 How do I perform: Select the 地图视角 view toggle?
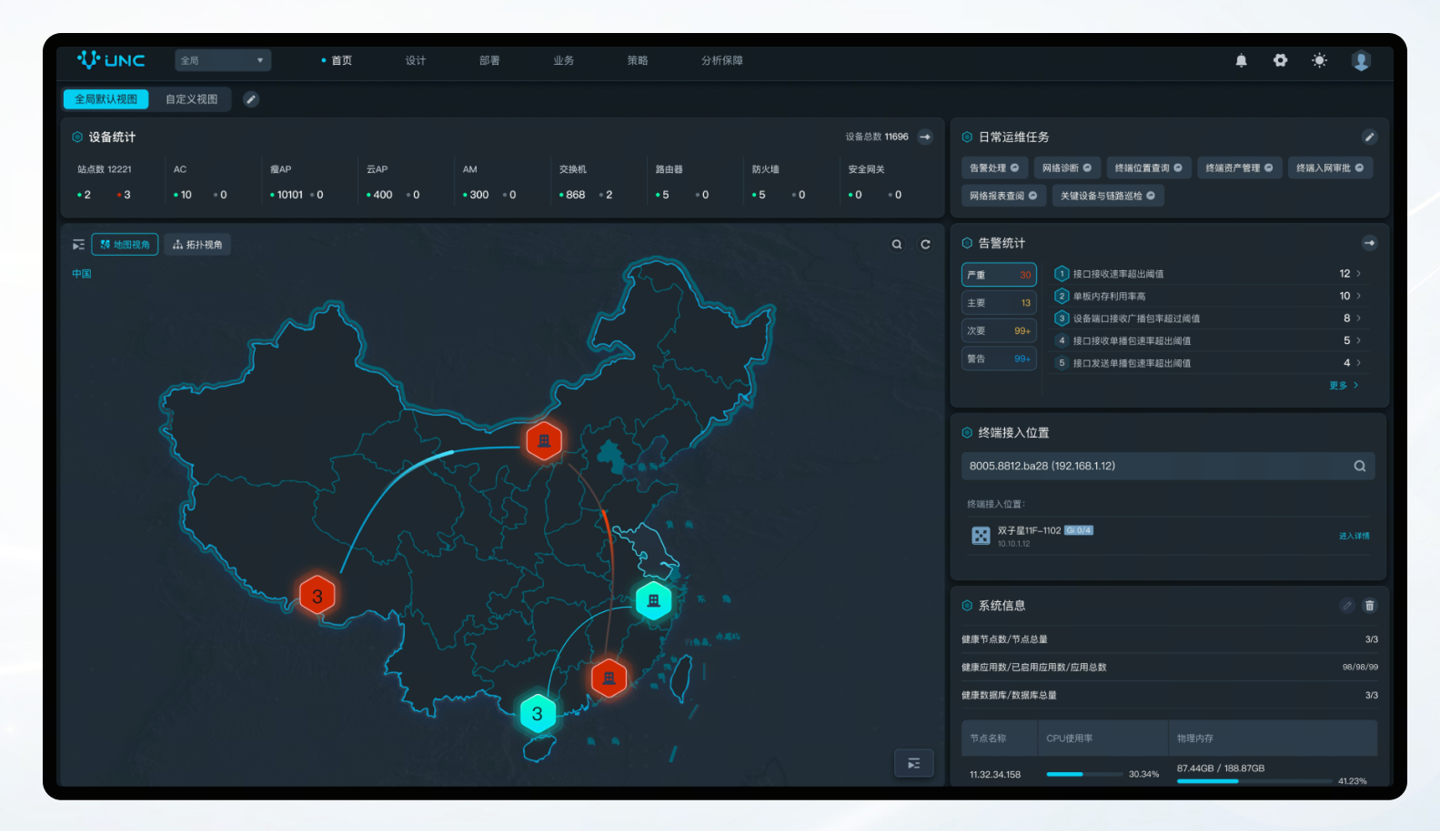coord(125,245)
